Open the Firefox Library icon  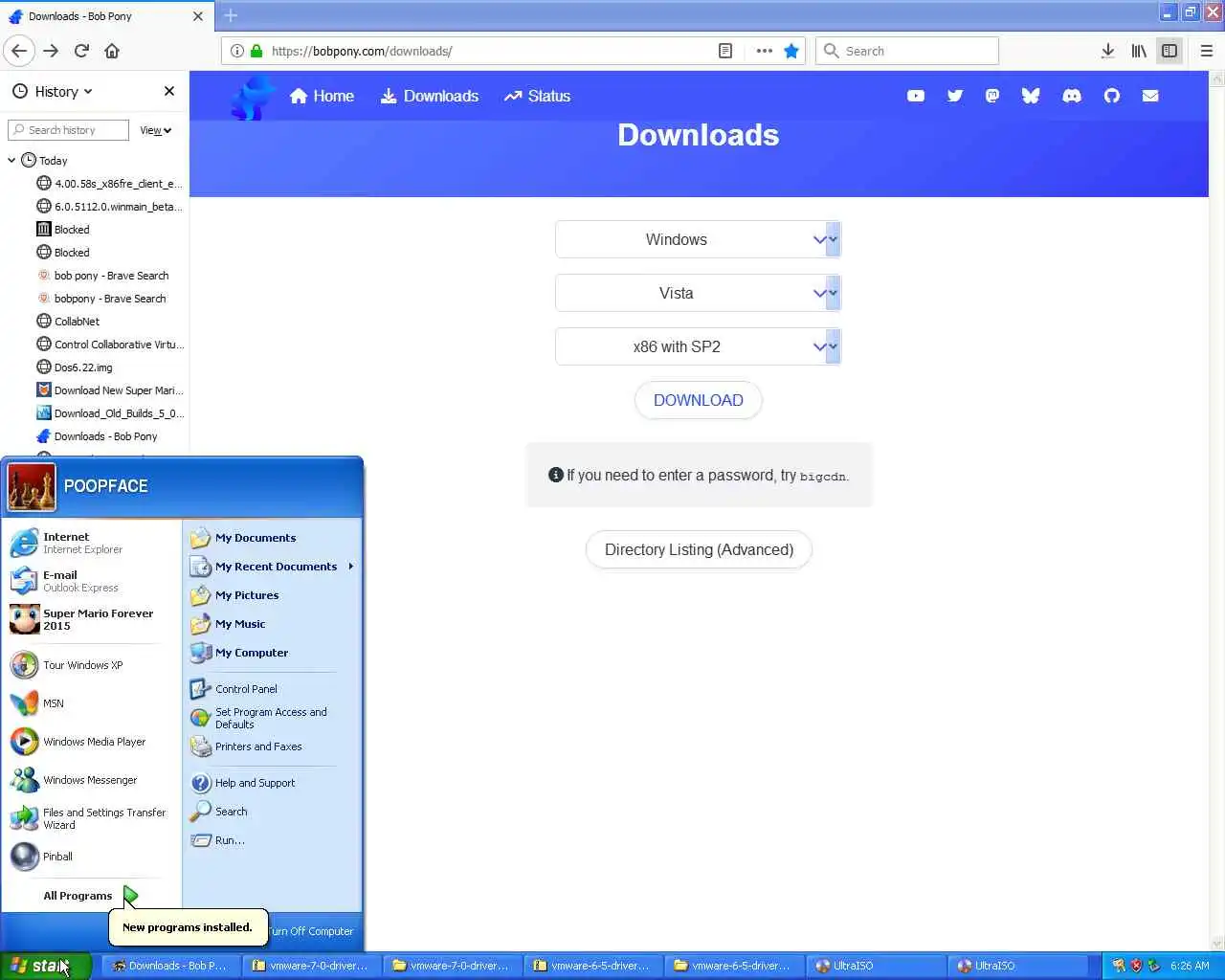1139,51
